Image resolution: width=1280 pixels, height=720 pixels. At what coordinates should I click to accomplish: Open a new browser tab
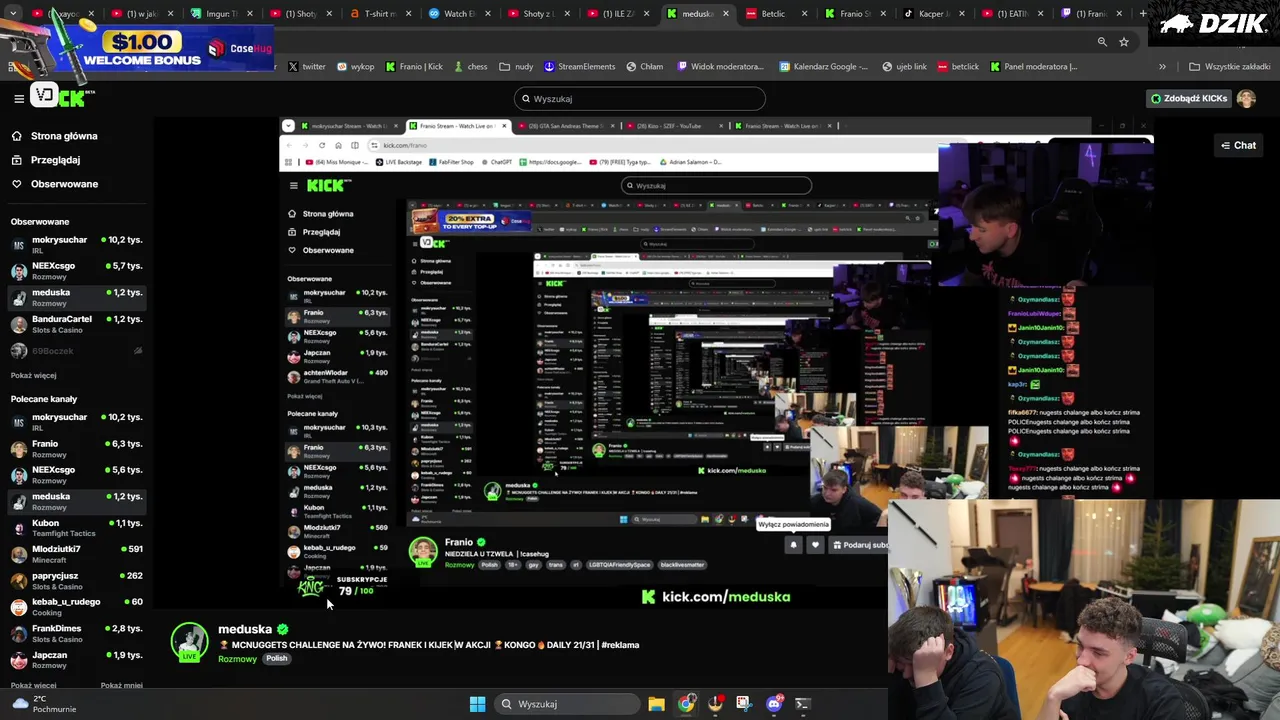(1145, 14)
